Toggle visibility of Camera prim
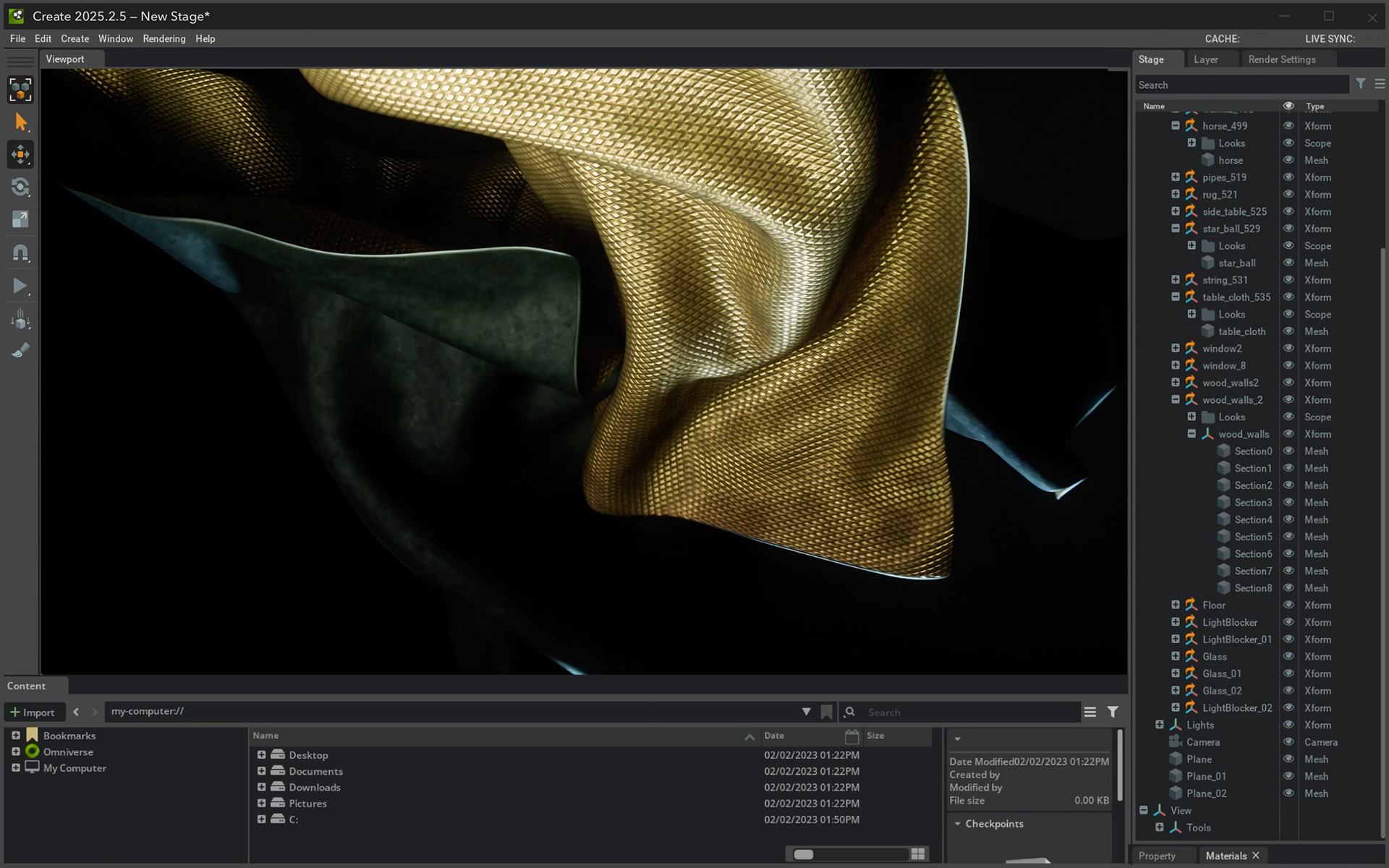 [x=1288, y=742]
